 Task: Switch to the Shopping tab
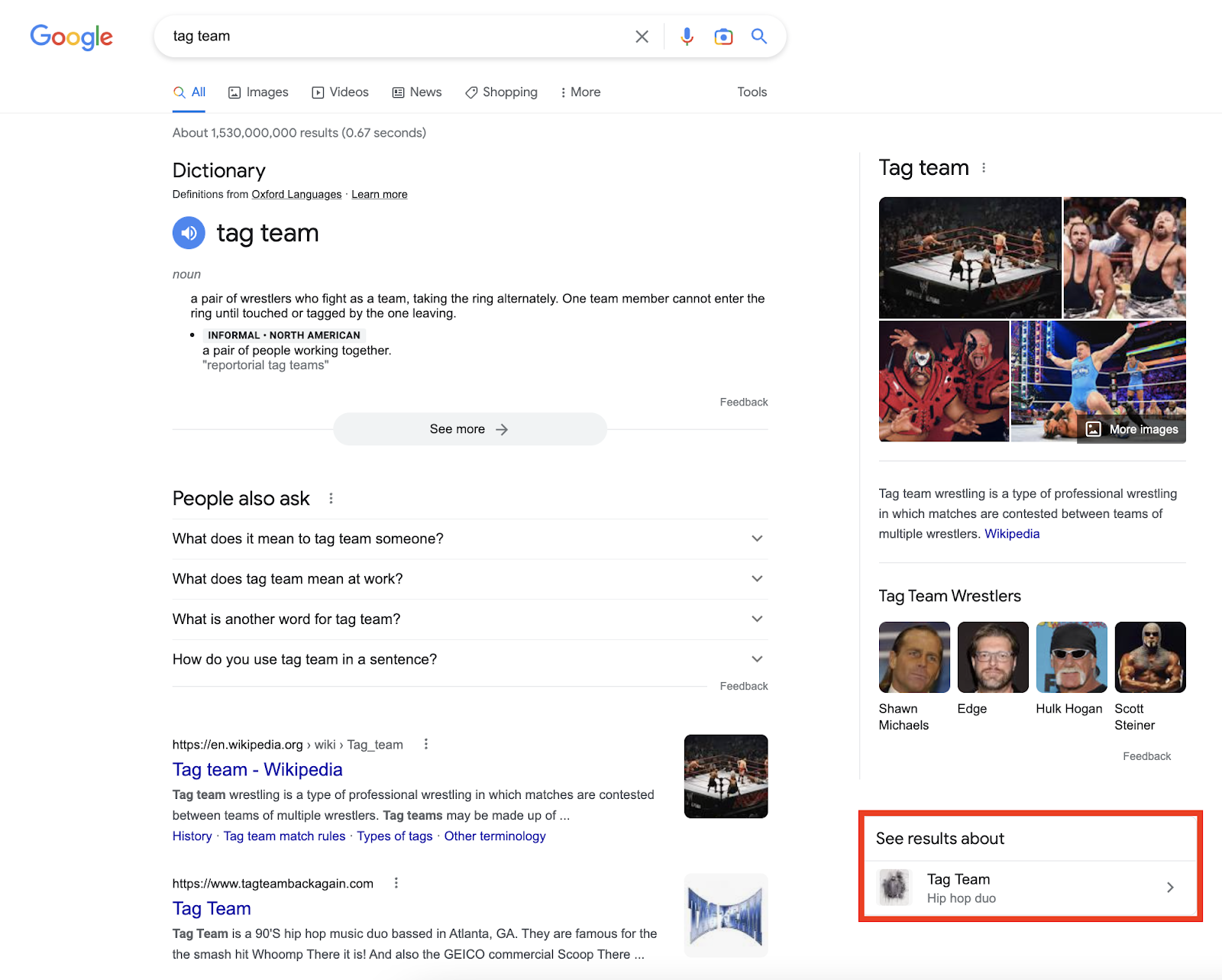click(501, 92)
